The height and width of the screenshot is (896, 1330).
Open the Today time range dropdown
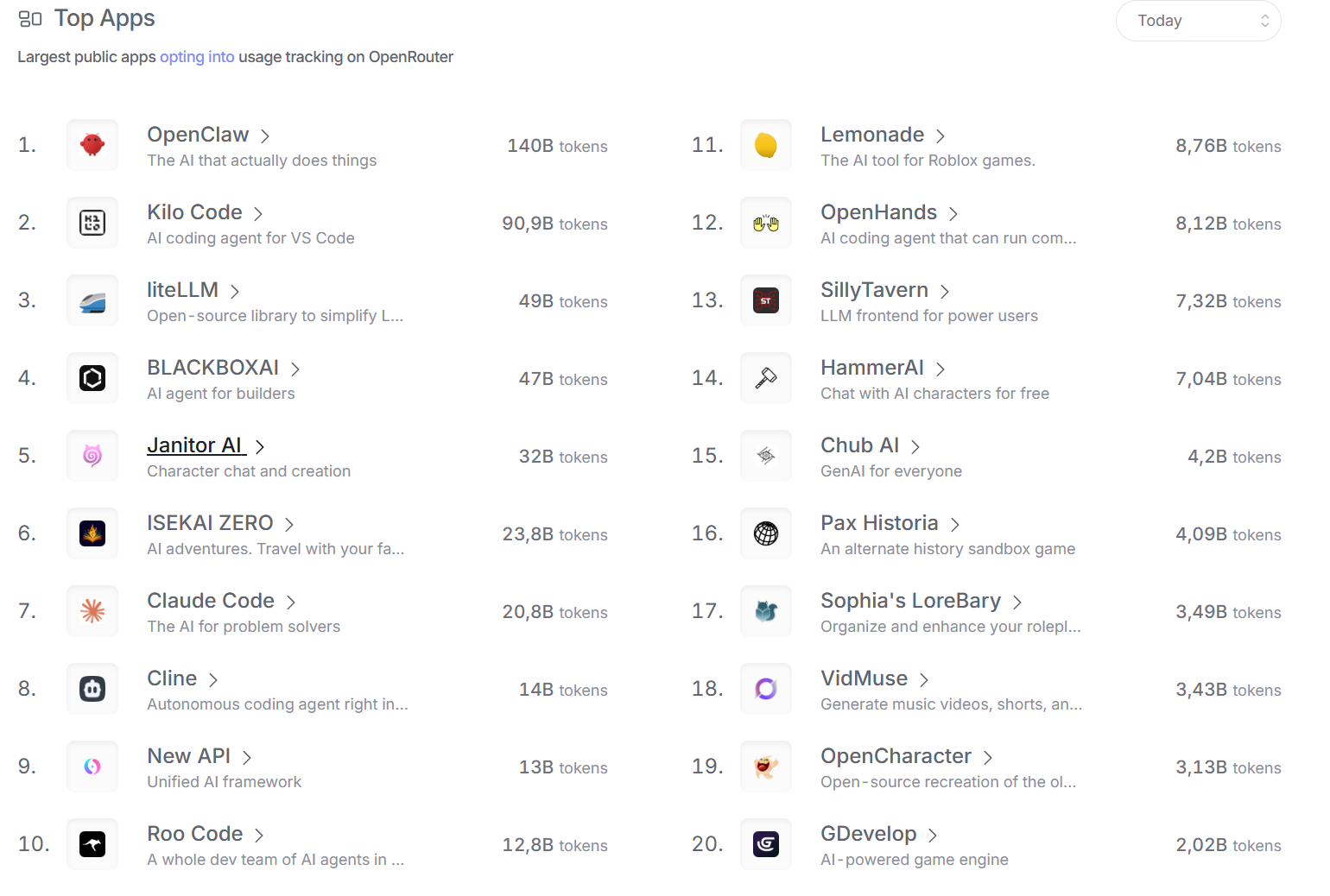[1198, 21]
